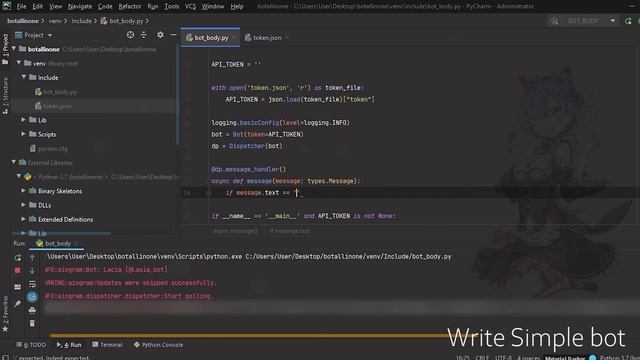Expand Extended Definitions node
This screenshot has width=640, height=360.
tap(23, 219)
